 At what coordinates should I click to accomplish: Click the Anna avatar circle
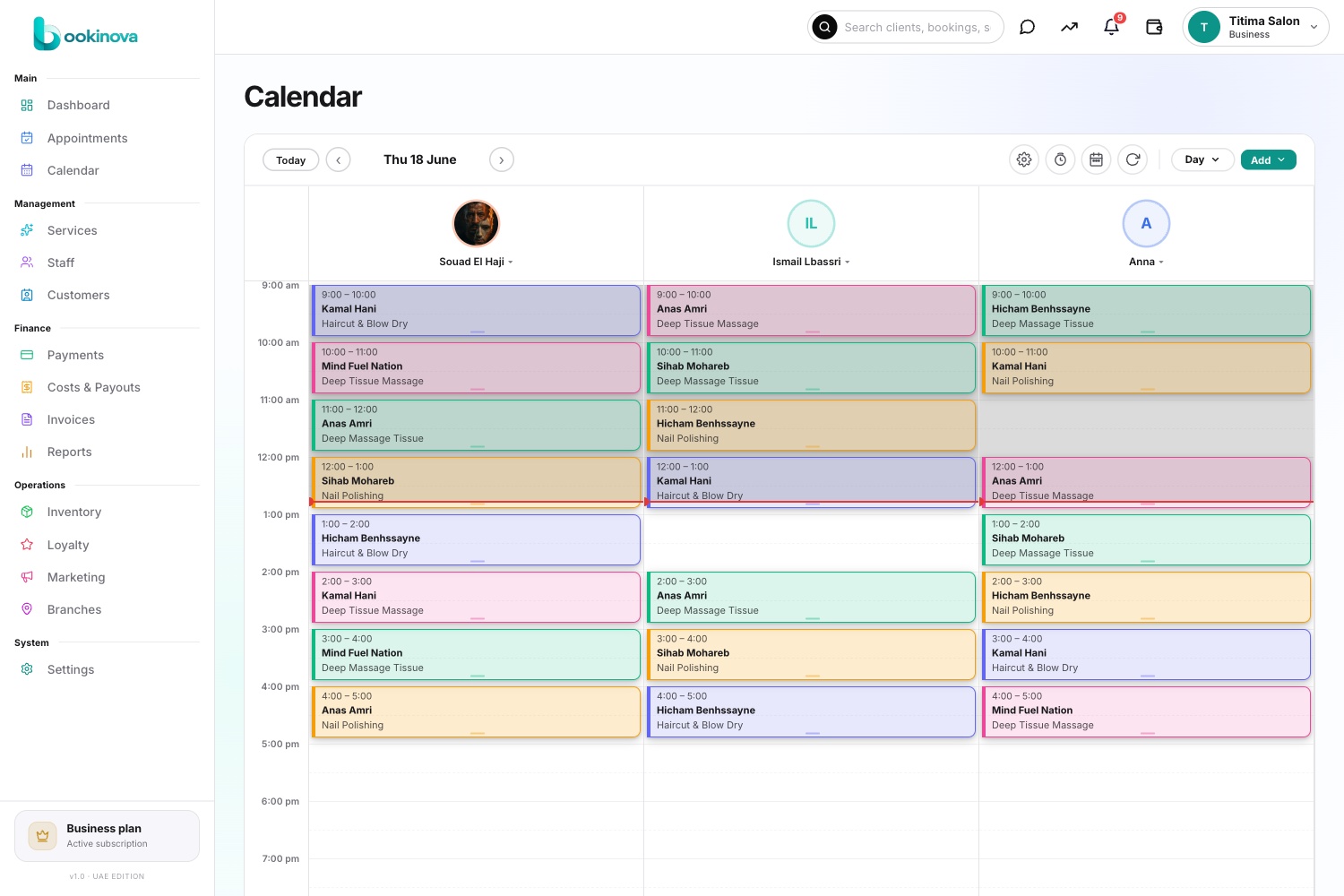click(1146, 223)
